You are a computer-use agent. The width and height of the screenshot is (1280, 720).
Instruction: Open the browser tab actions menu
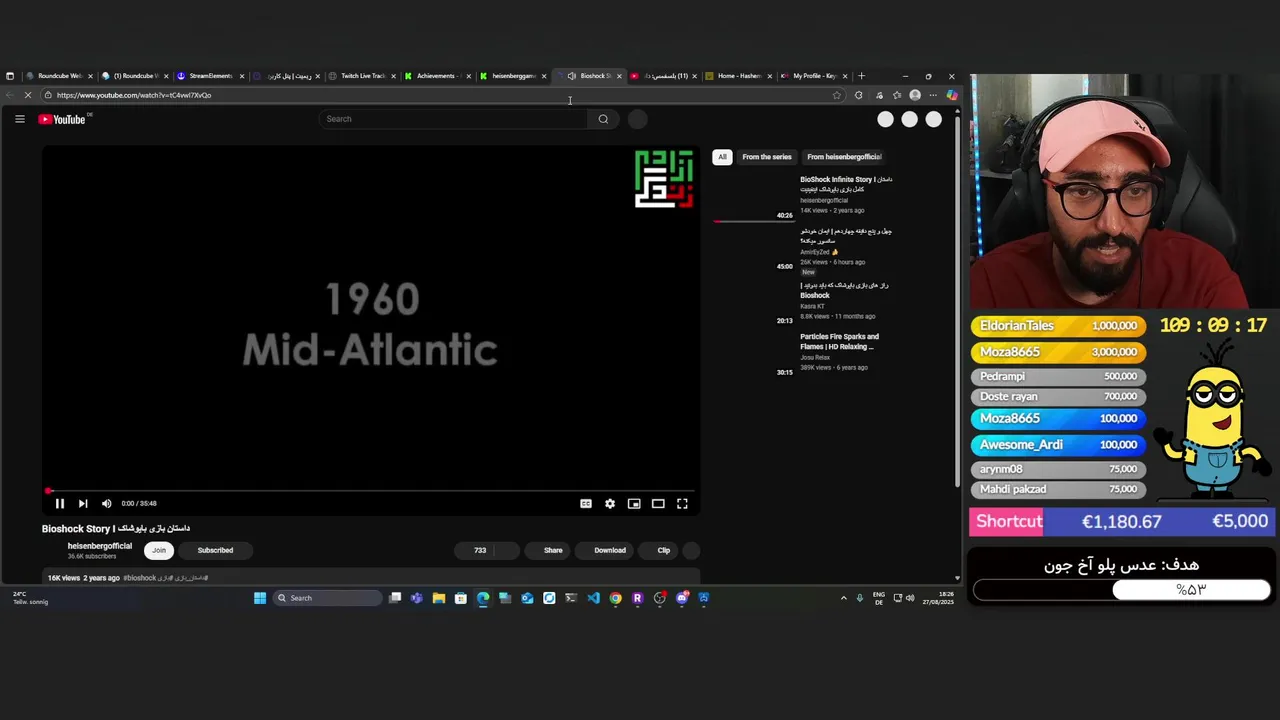point(10,76)
